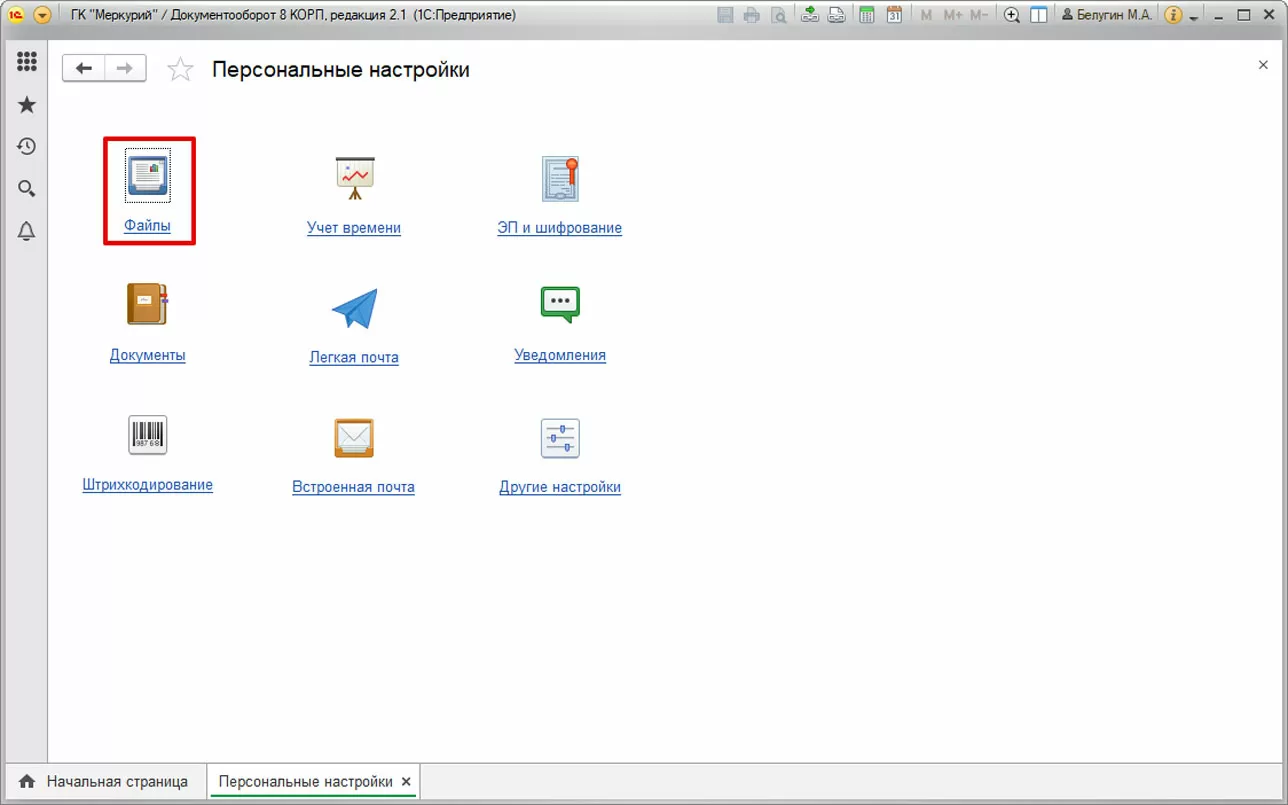Open Search magnifier in the left sidebar
Screen dimensions: 1288x805
point(27,189)
